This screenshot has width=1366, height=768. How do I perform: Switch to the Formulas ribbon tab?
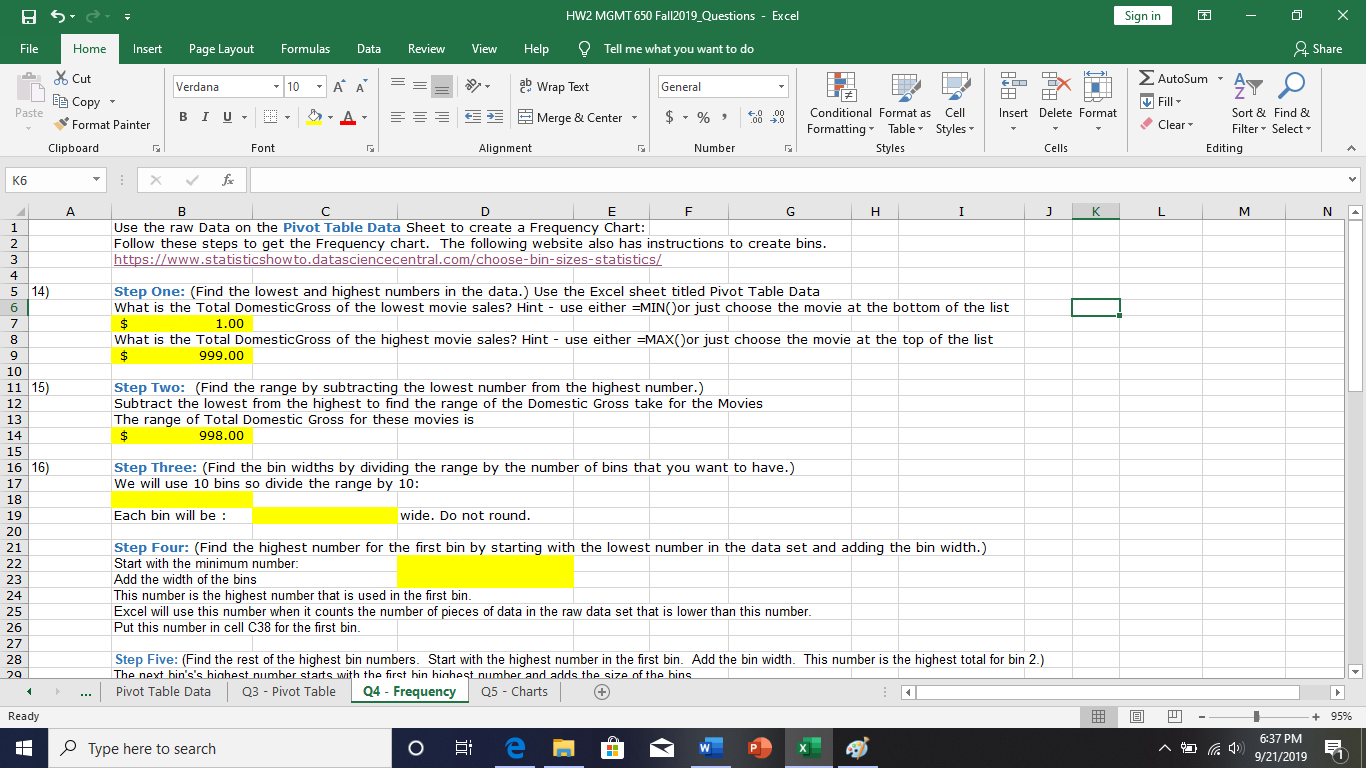point(305,47)
